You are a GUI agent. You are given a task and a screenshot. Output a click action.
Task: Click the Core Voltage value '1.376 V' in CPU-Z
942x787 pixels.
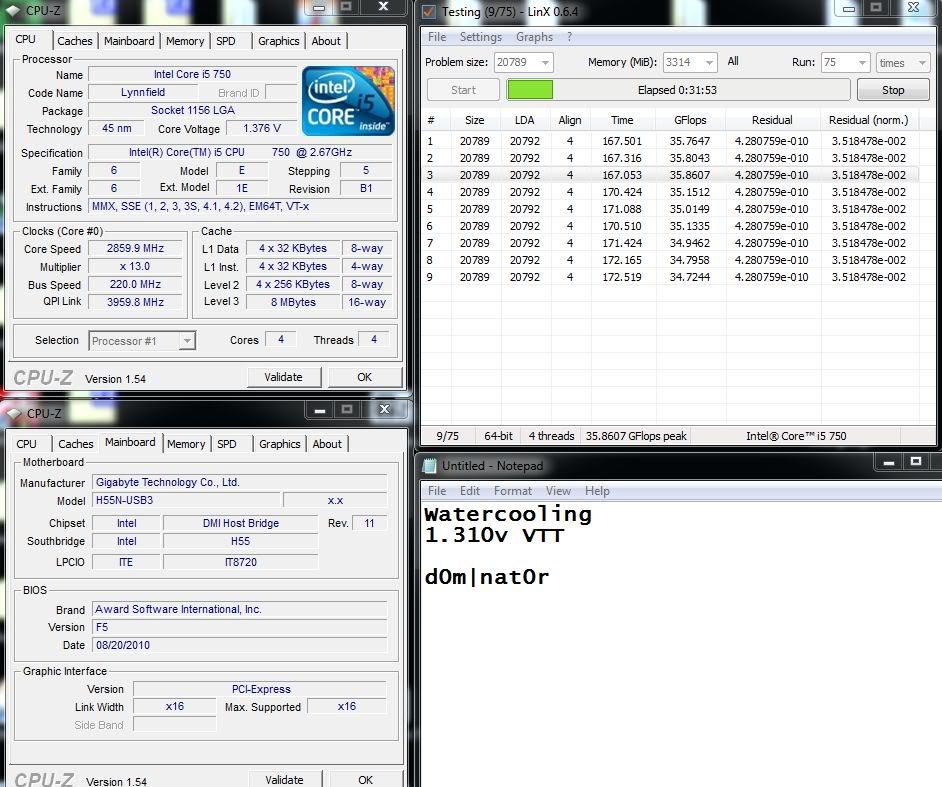pos(262,128)
